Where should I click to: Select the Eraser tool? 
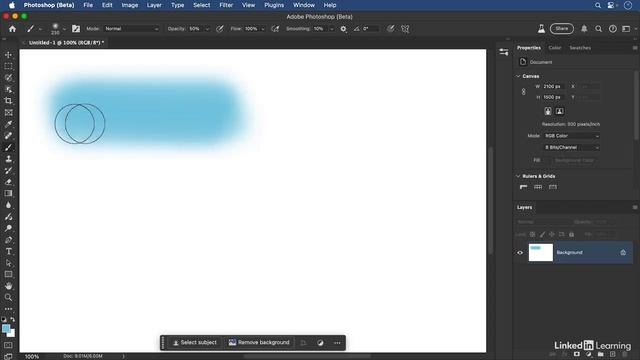pyautogui.click(x=8, y=182)
